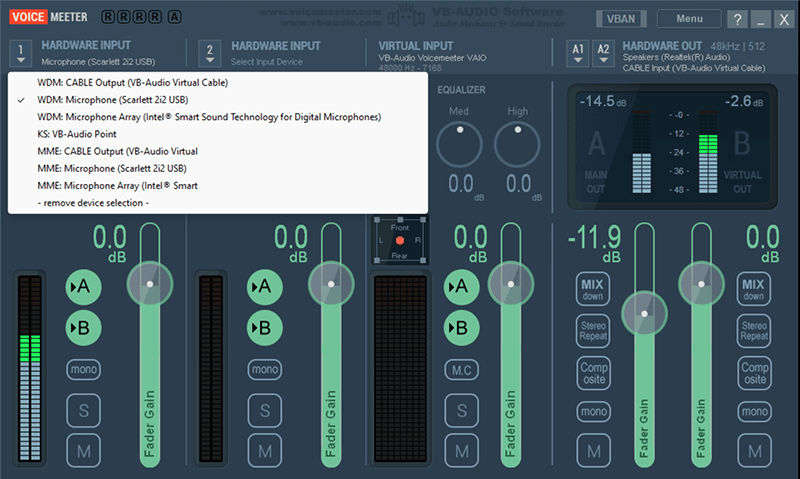
Task: Toggle bus B routing on Hardware Input 2
Action: click(264, 327)
